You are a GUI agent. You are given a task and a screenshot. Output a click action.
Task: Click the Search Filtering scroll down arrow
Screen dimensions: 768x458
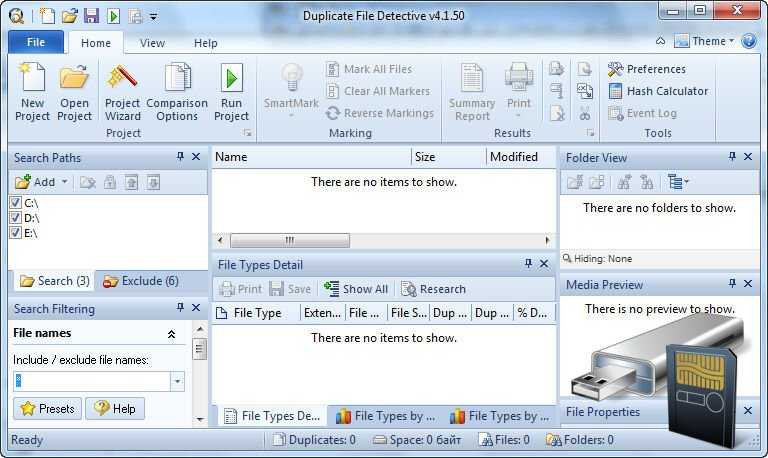point(199,419)
